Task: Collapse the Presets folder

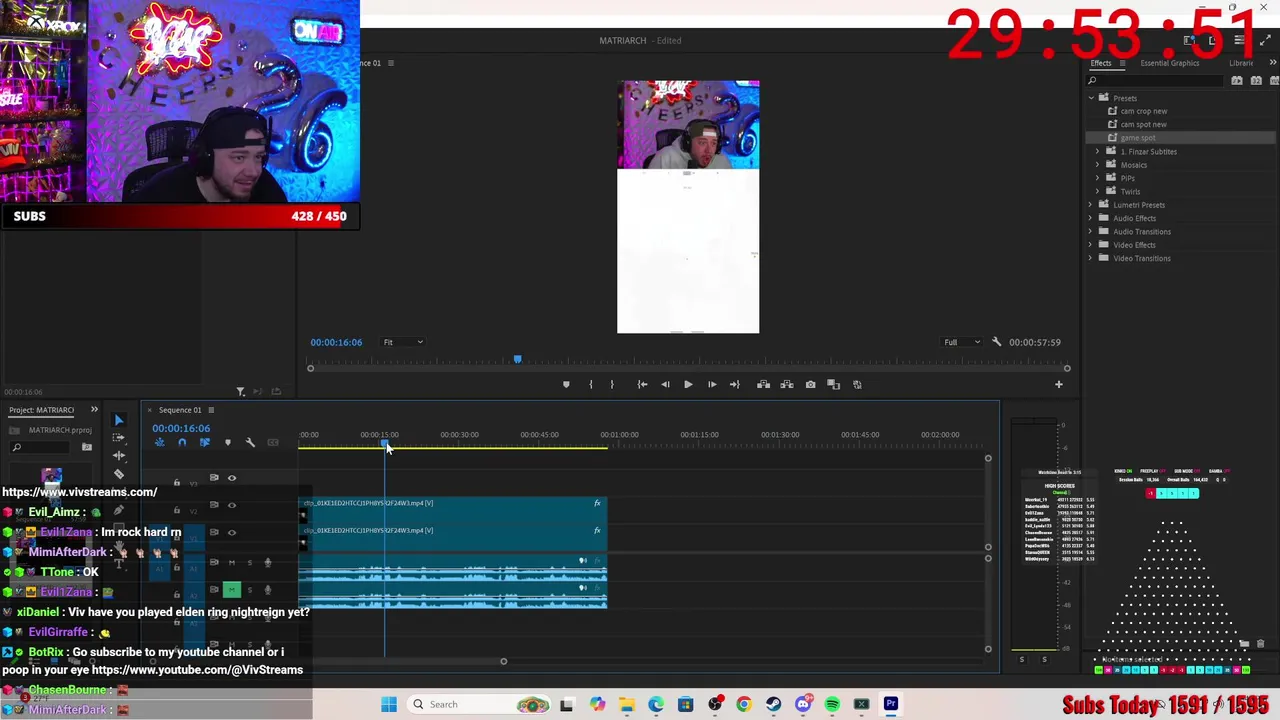Action: coord(1091,98)
